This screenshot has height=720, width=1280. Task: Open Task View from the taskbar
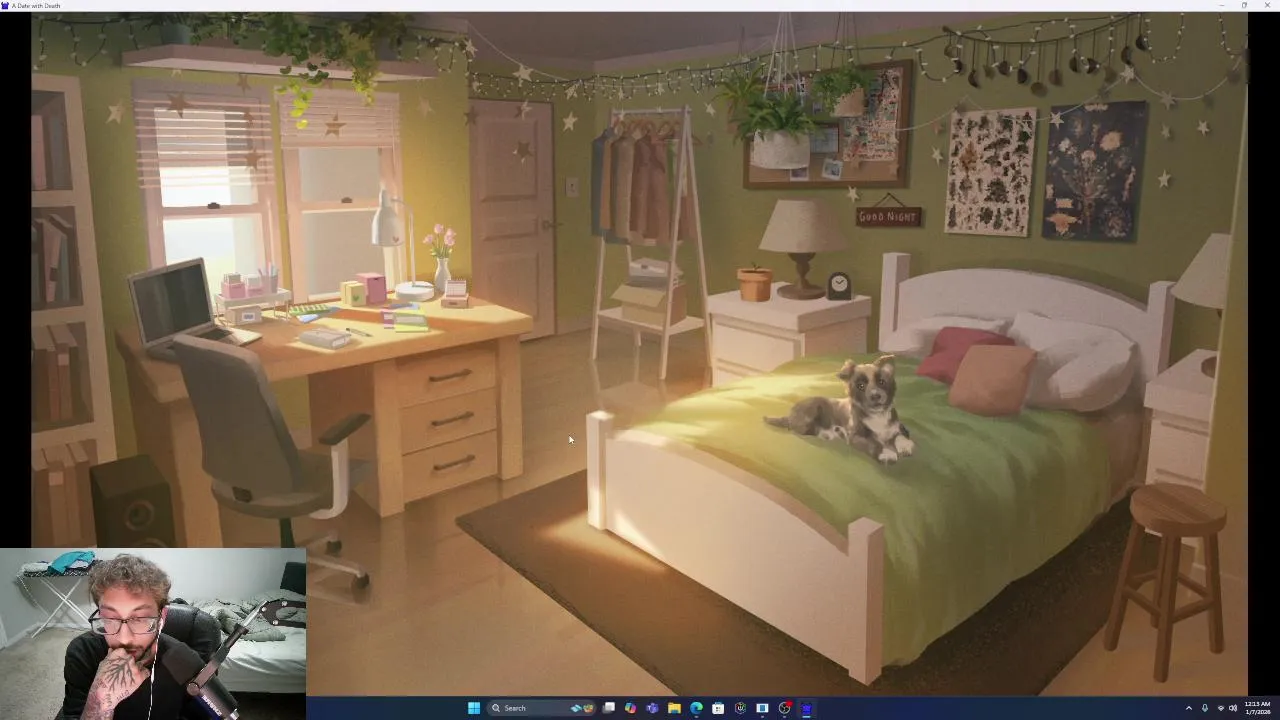(608, 708)
